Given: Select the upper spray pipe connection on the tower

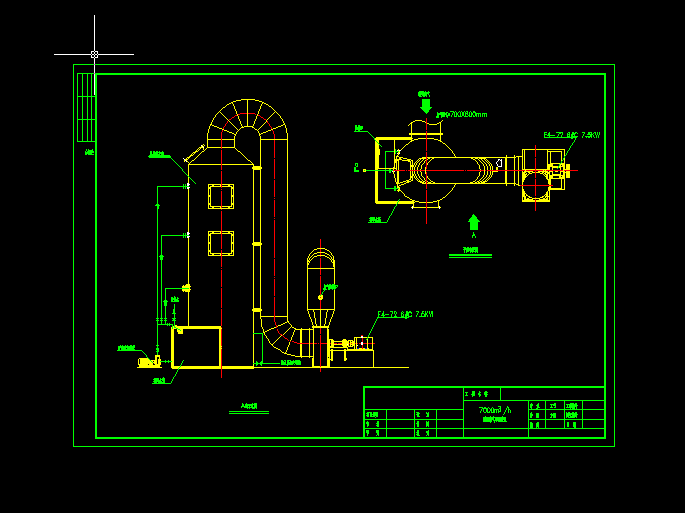Looking at the screenshot, I should click(187, 187).
